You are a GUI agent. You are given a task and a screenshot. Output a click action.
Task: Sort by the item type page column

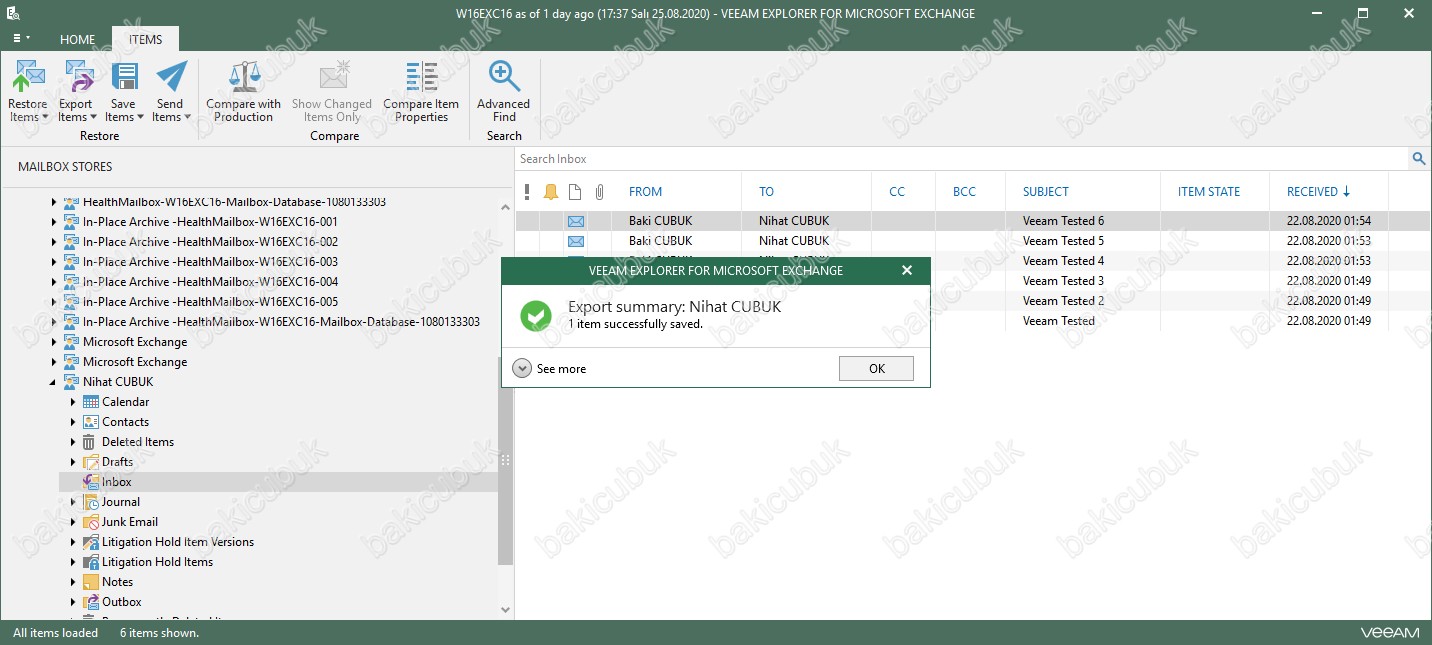(575, 192)
